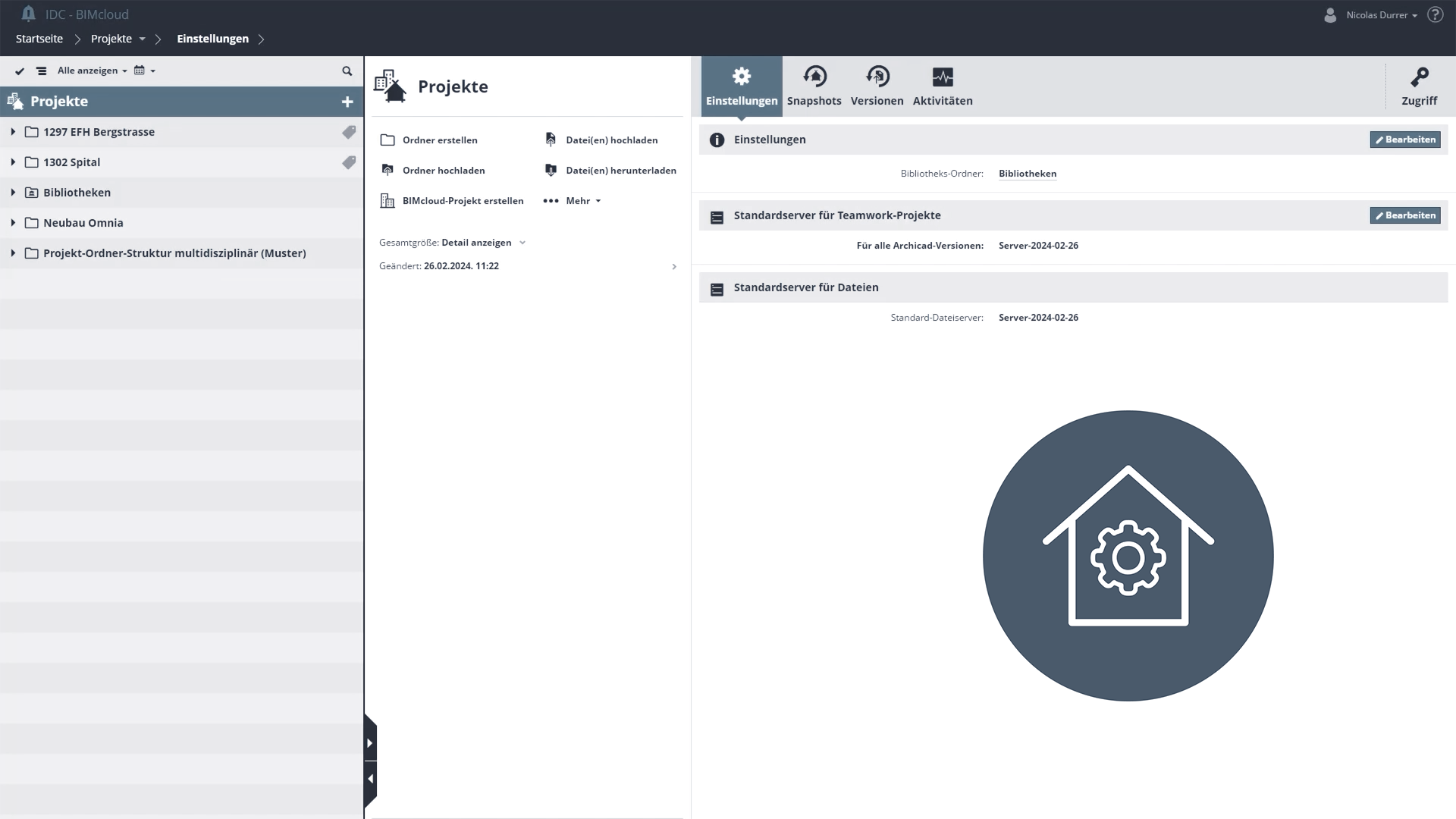Screen dimensions: 1456x819
Task: Click Bearbeiten for Standardserver Teamwork-Projekte
Action: coord(1405,215)
